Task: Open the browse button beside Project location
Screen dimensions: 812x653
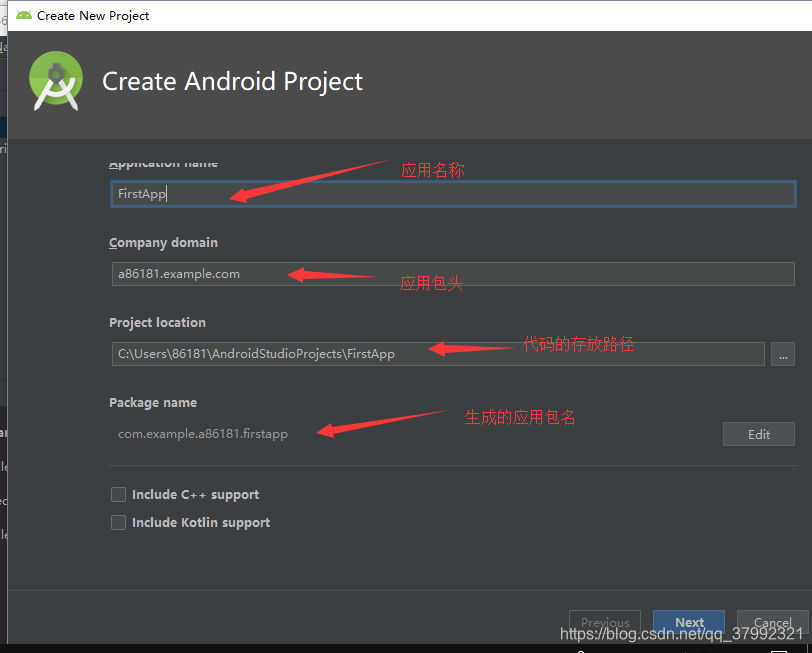Action: coord(783,354)
